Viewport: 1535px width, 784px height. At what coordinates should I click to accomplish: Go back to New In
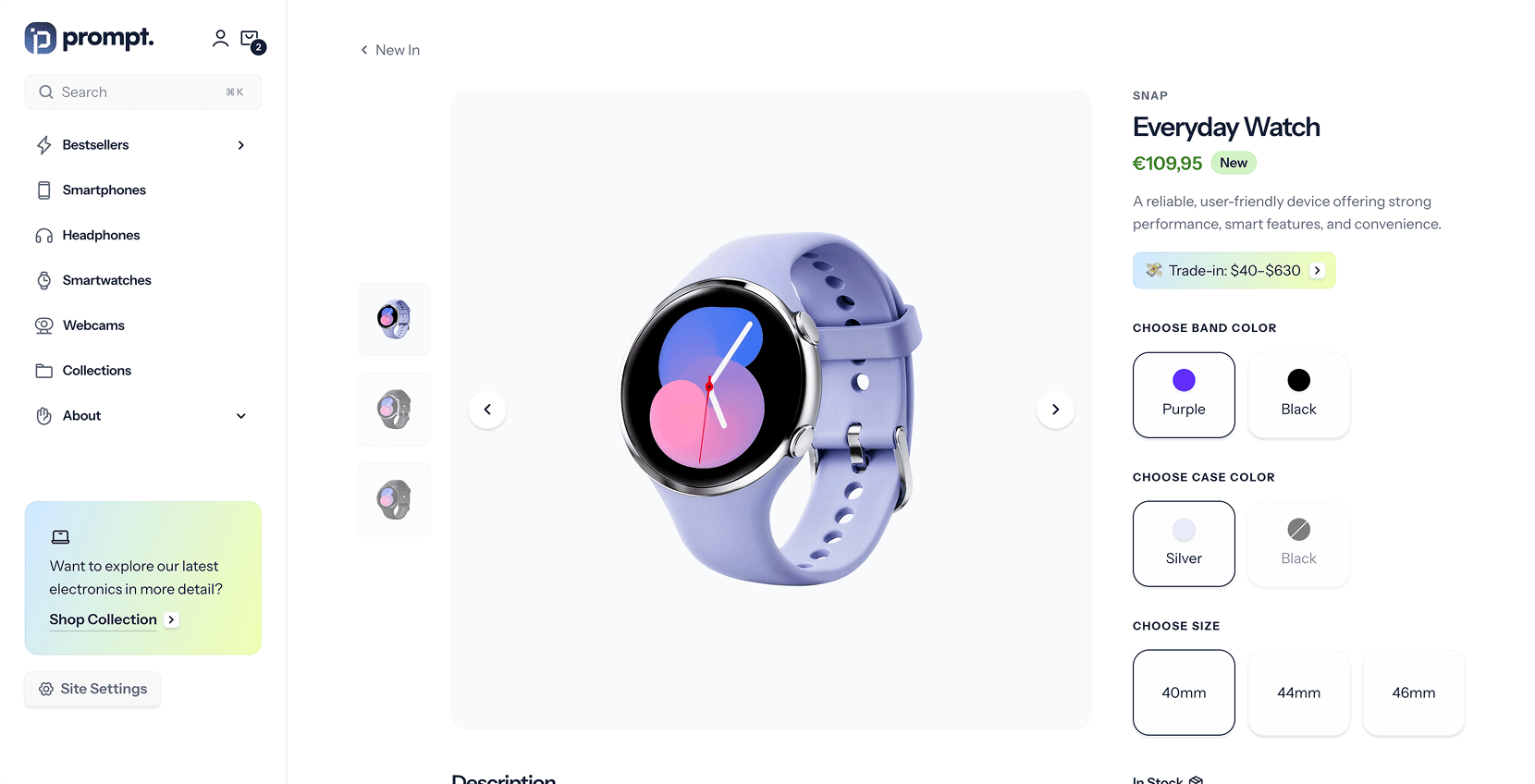click(390, 50)
